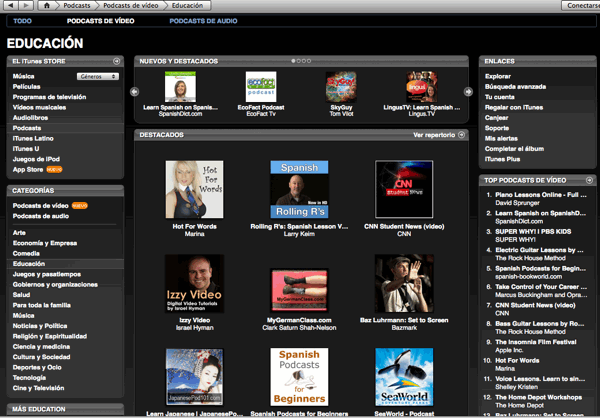Open Izzy Video cover art

194,283
